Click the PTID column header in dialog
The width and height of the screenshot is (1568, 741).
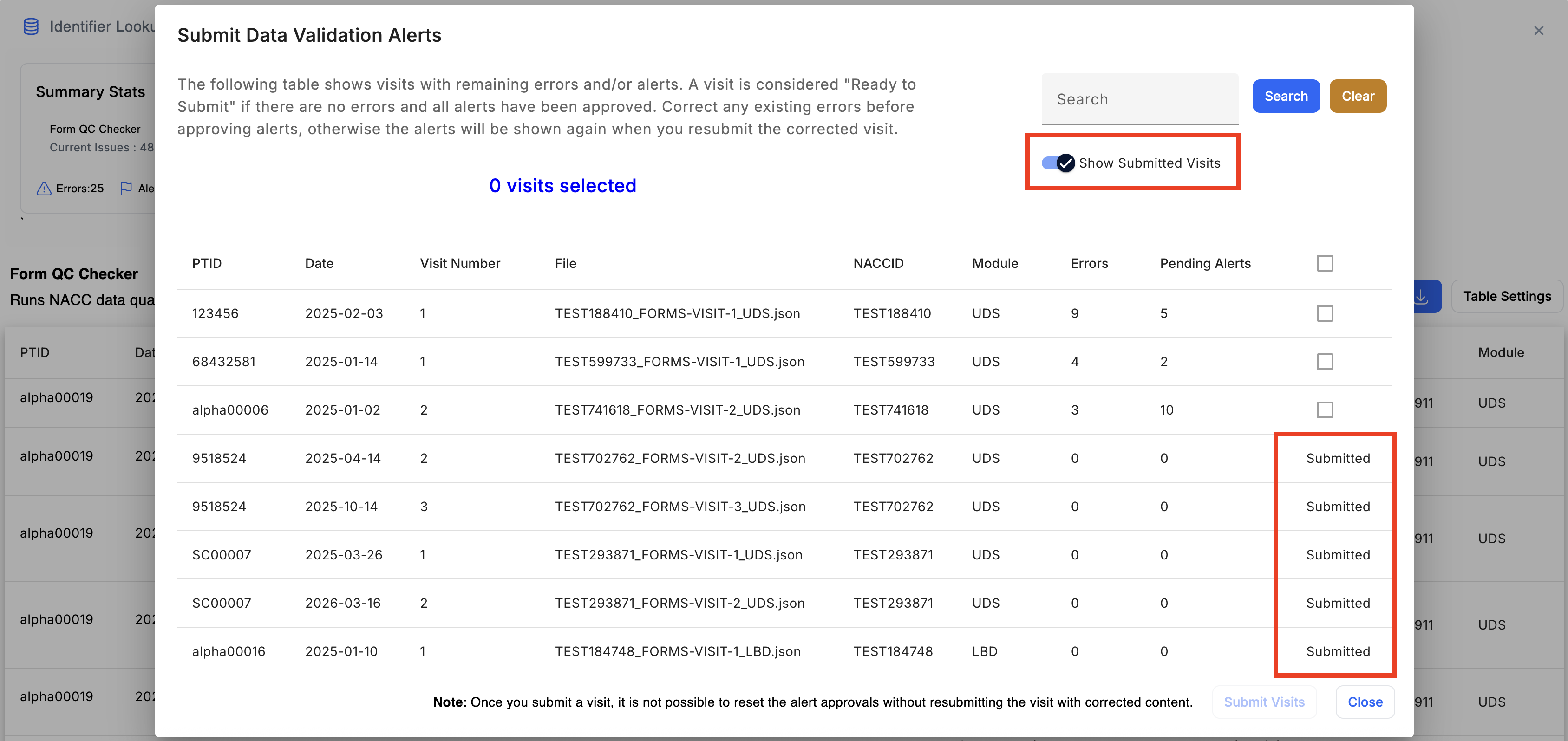(207, 263)
